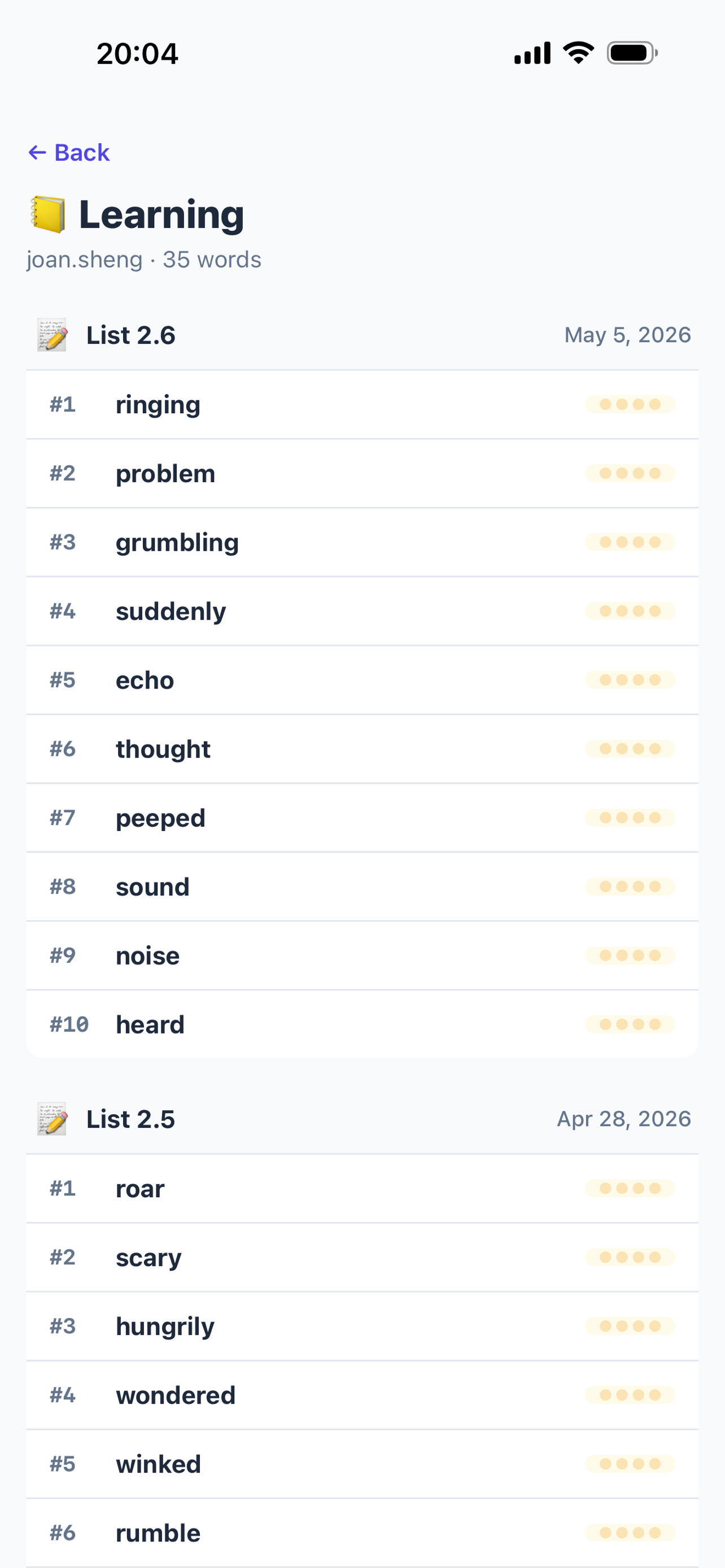
Task: Click the May 5, 2026 date label
Action: [x=628, y=335]
